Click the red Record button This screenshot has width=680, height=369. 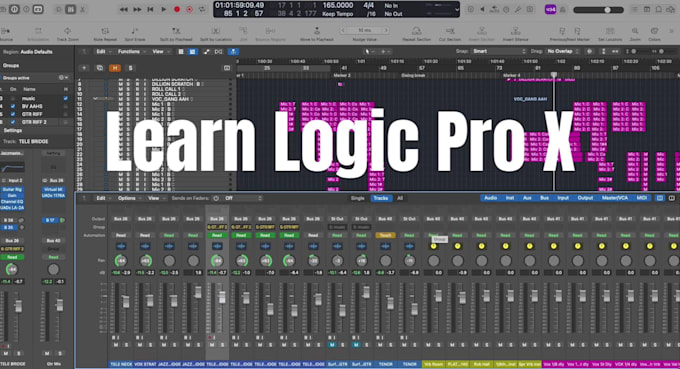[x=177, y=9]
